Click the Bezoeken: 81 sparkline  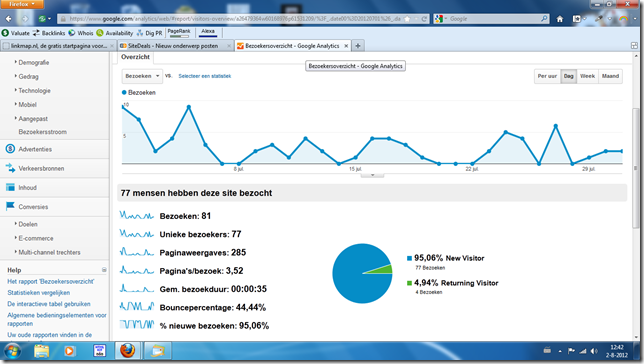click(137, 216)
